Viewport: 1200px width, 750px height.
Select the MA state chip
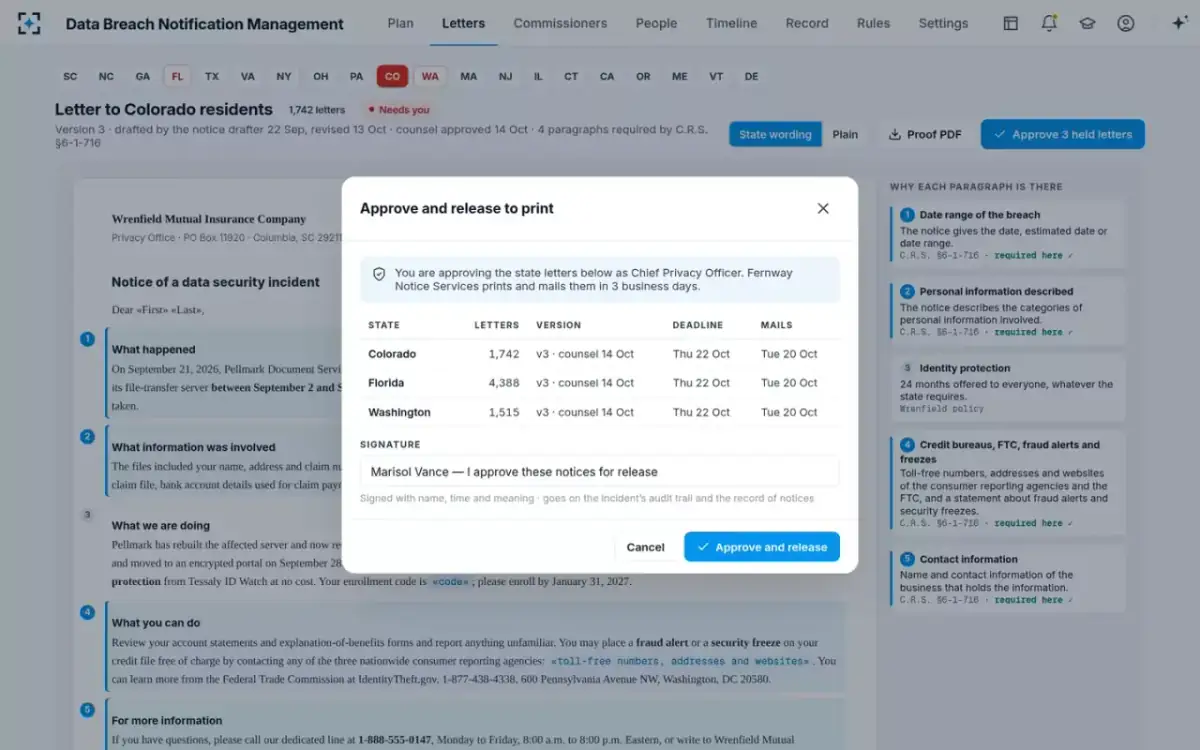(468, 76)
